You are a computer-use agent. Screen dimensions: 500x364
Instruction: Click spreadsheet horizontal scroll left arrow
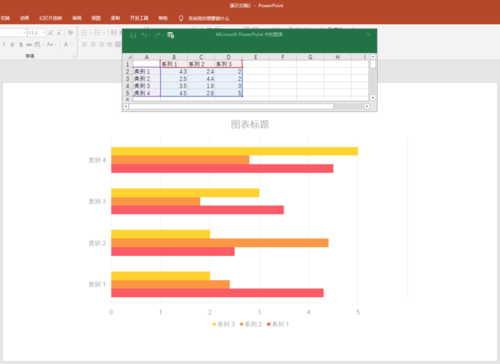(126, 106)
